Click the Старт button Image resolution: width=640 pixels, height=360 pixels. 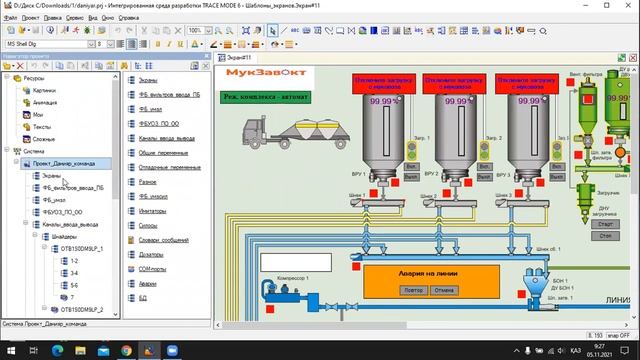coord(605,224)
